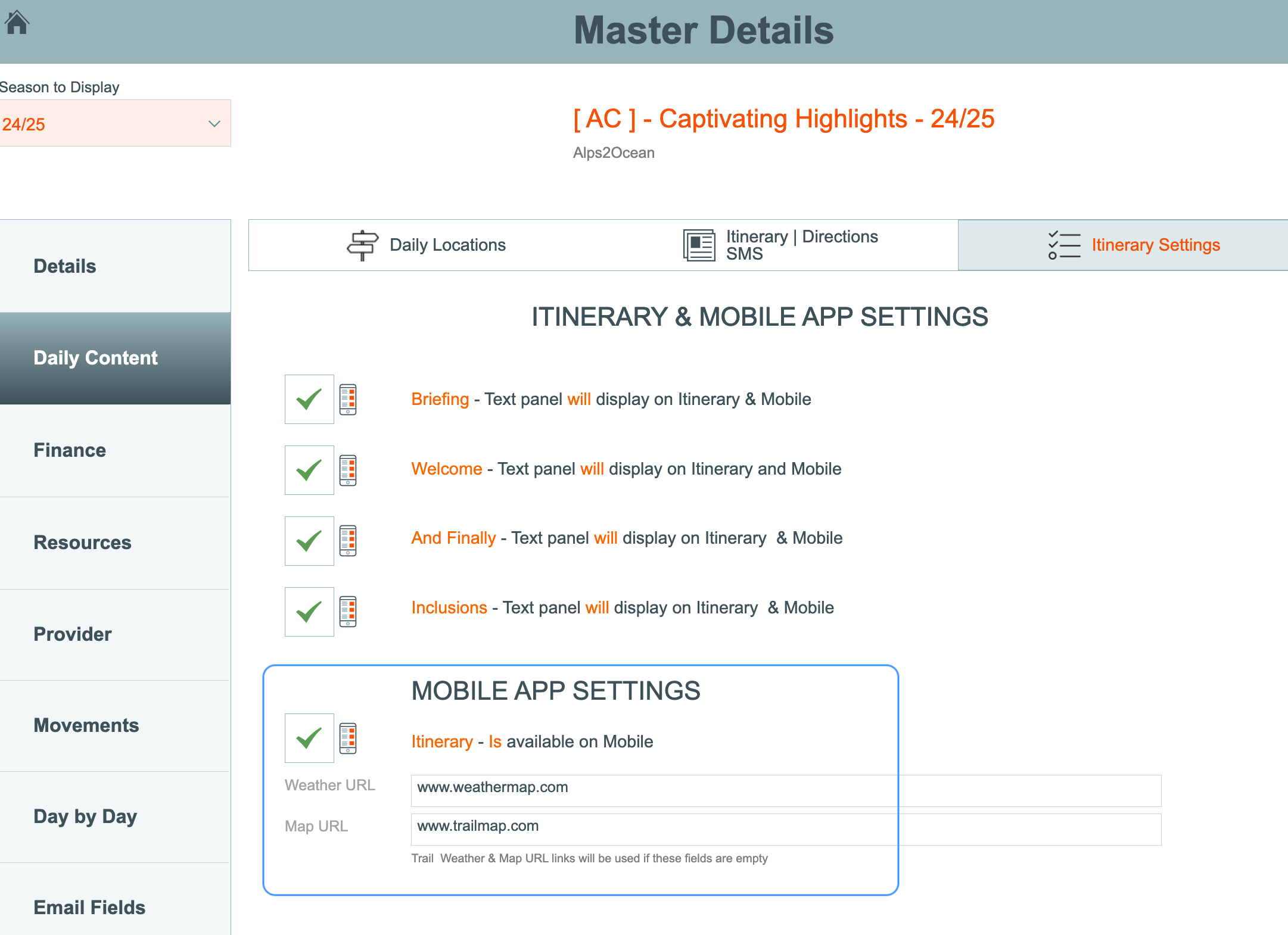This screenshot has height=935, width=1288.
Task: Click the orange Briefing label
Action: tap(440, 399)
